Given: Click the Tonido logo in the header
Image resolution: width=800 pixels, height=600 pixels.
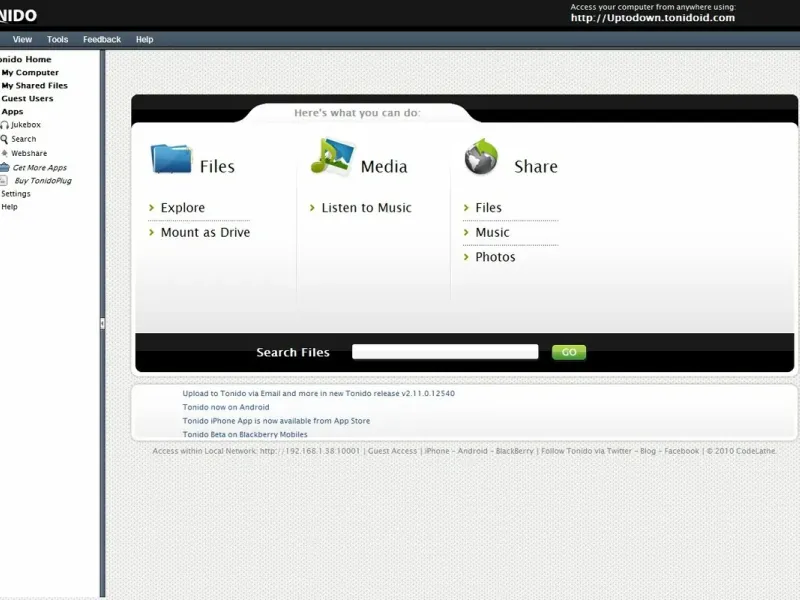Looking at the screenshot, I should (18, 15).
